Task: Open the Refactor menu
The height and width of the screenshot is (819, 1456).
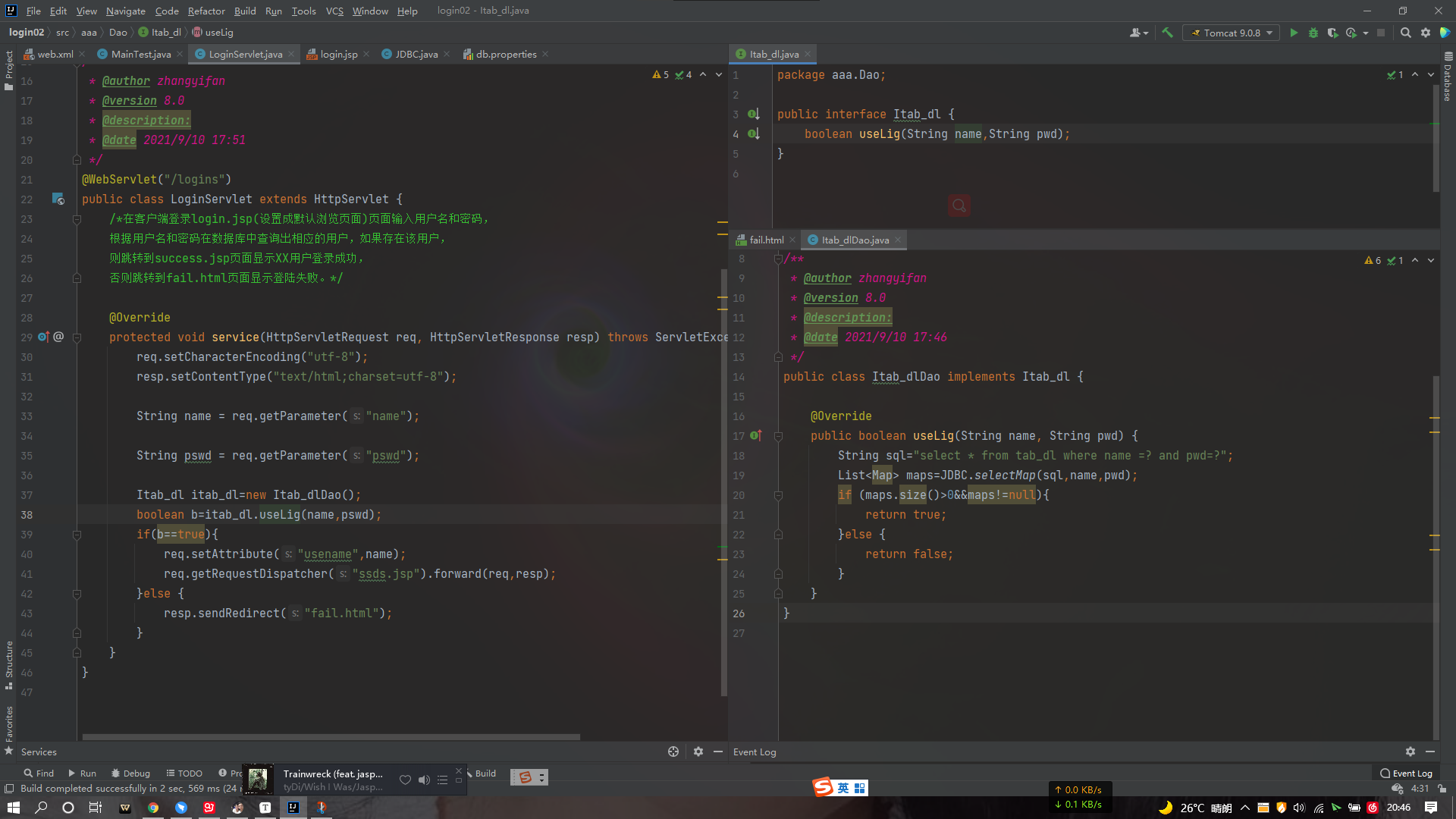Action: (206, 11)
